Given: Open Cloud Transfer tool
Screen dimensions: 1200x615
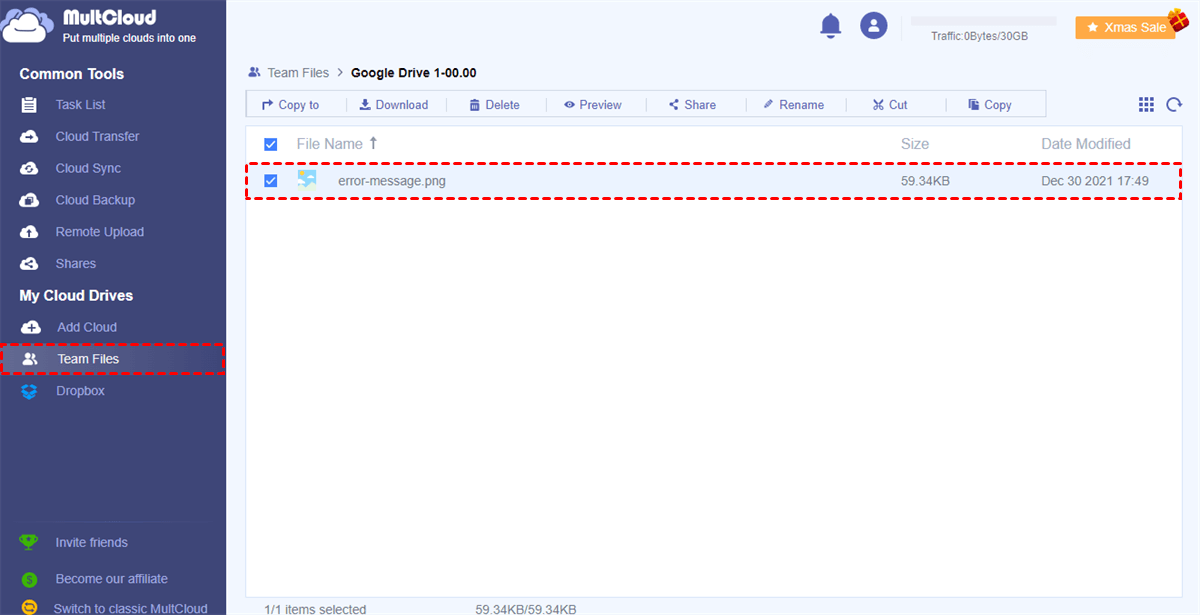Looking at the screenshot, I should (97, 137).
